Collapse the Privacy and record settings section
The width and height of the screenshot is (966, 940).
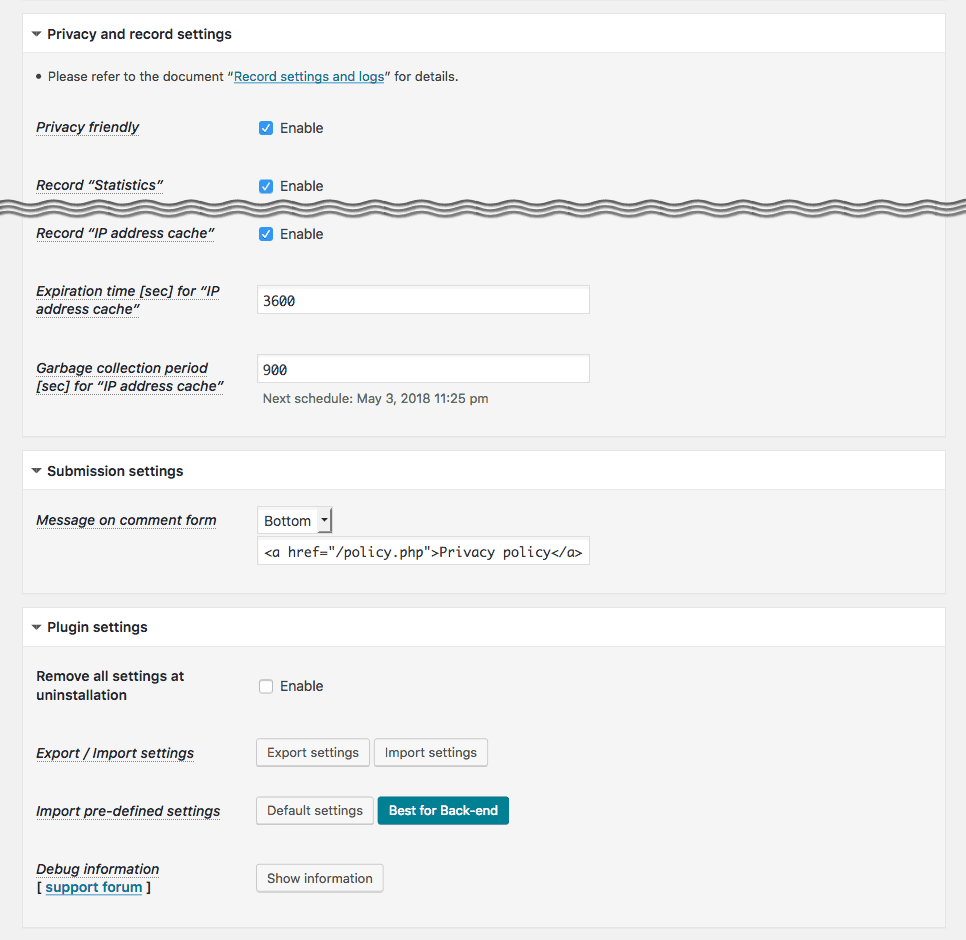[37, 34]
